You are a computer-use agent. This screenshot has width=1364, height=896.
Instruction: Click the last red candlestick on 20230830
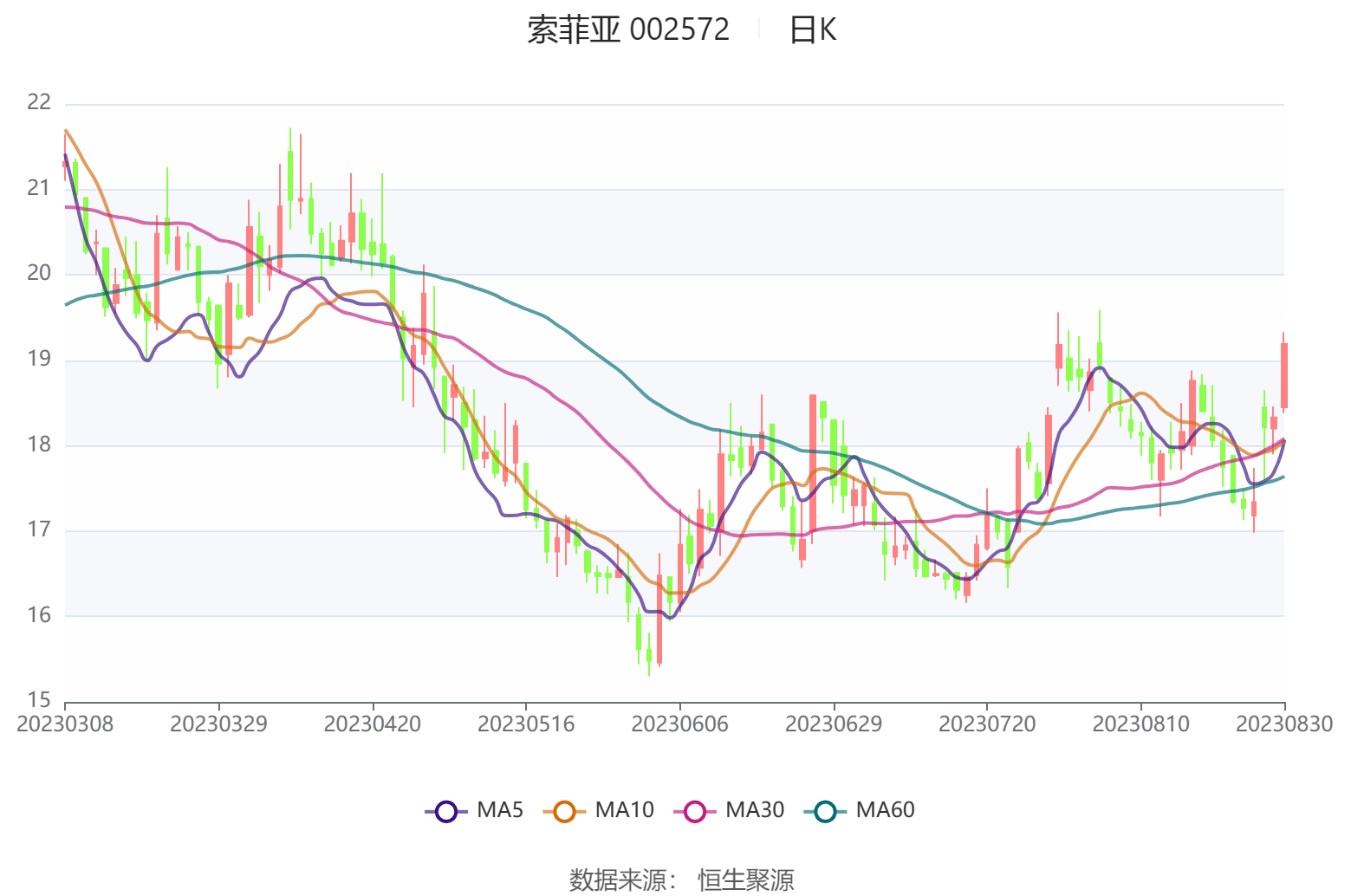coord(1284,374)
